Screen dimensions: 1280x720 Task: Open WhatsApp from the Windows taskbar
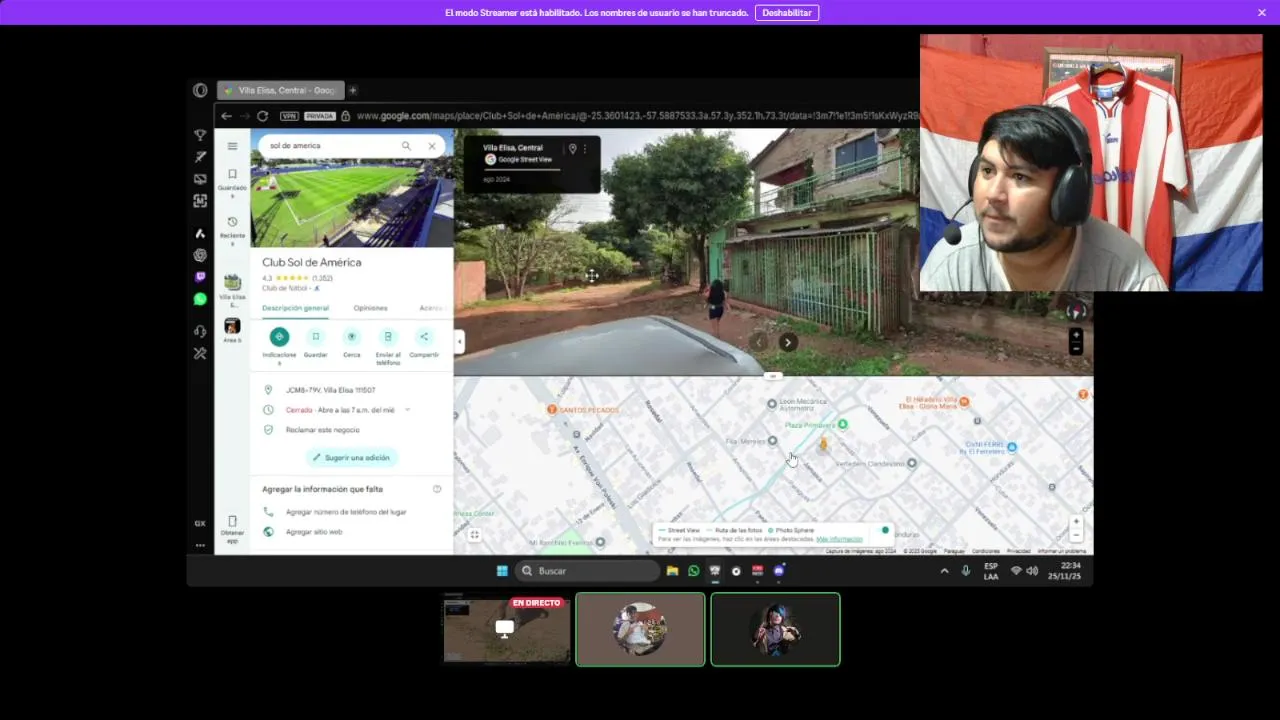point(693,571)
